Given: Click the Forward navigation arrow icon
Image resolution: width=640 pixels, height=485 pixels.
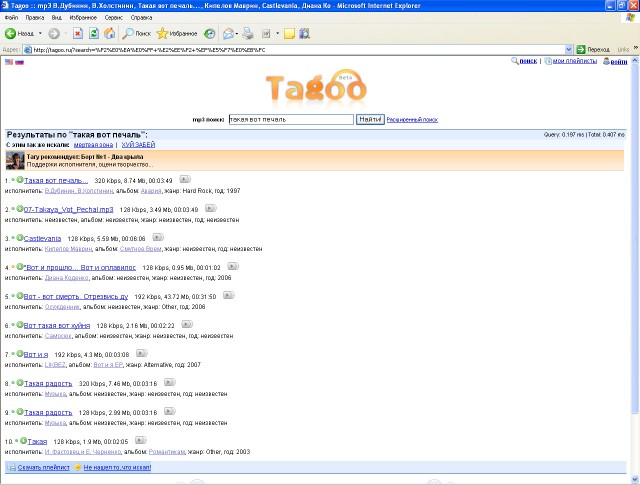Looking at the screenshot, I should pos(54,33).
